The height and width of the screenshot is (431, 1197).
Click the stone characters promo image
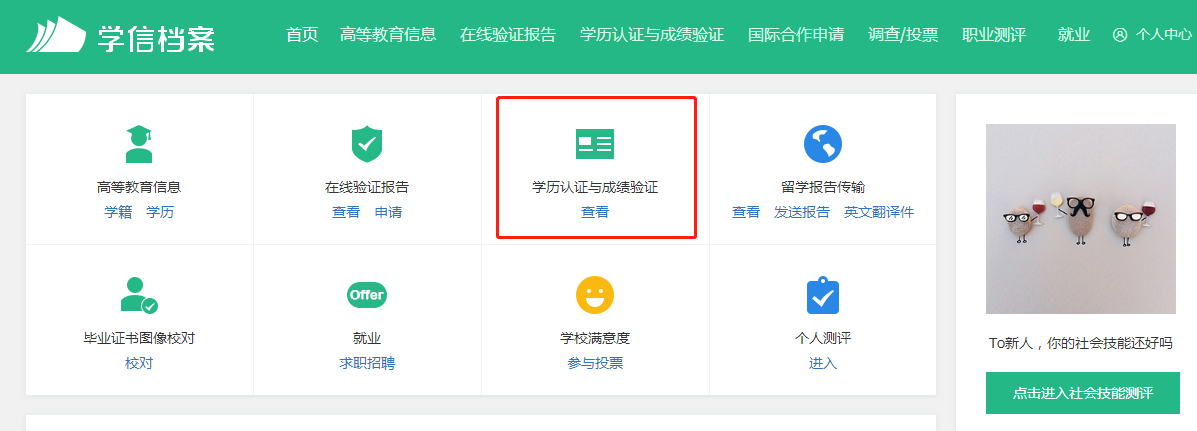pos(1081,219)
